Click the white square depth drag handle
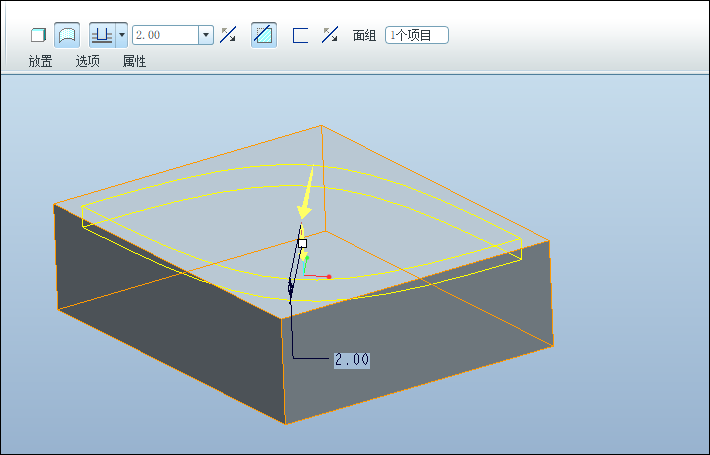Screen dimensions: 710x455 tap(302, 244)
